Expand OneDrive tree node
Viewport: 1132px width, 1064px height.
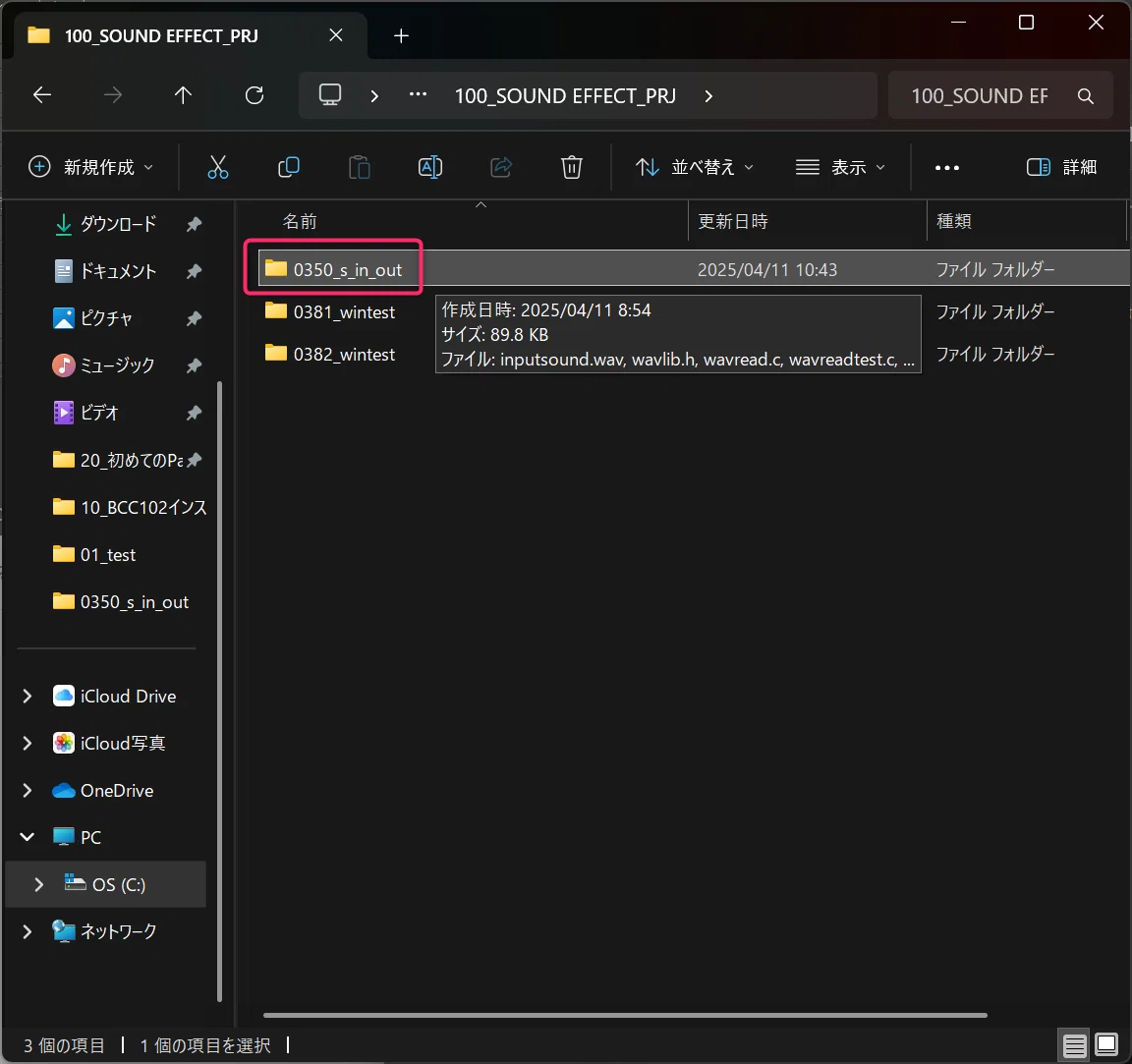(27, 791)
